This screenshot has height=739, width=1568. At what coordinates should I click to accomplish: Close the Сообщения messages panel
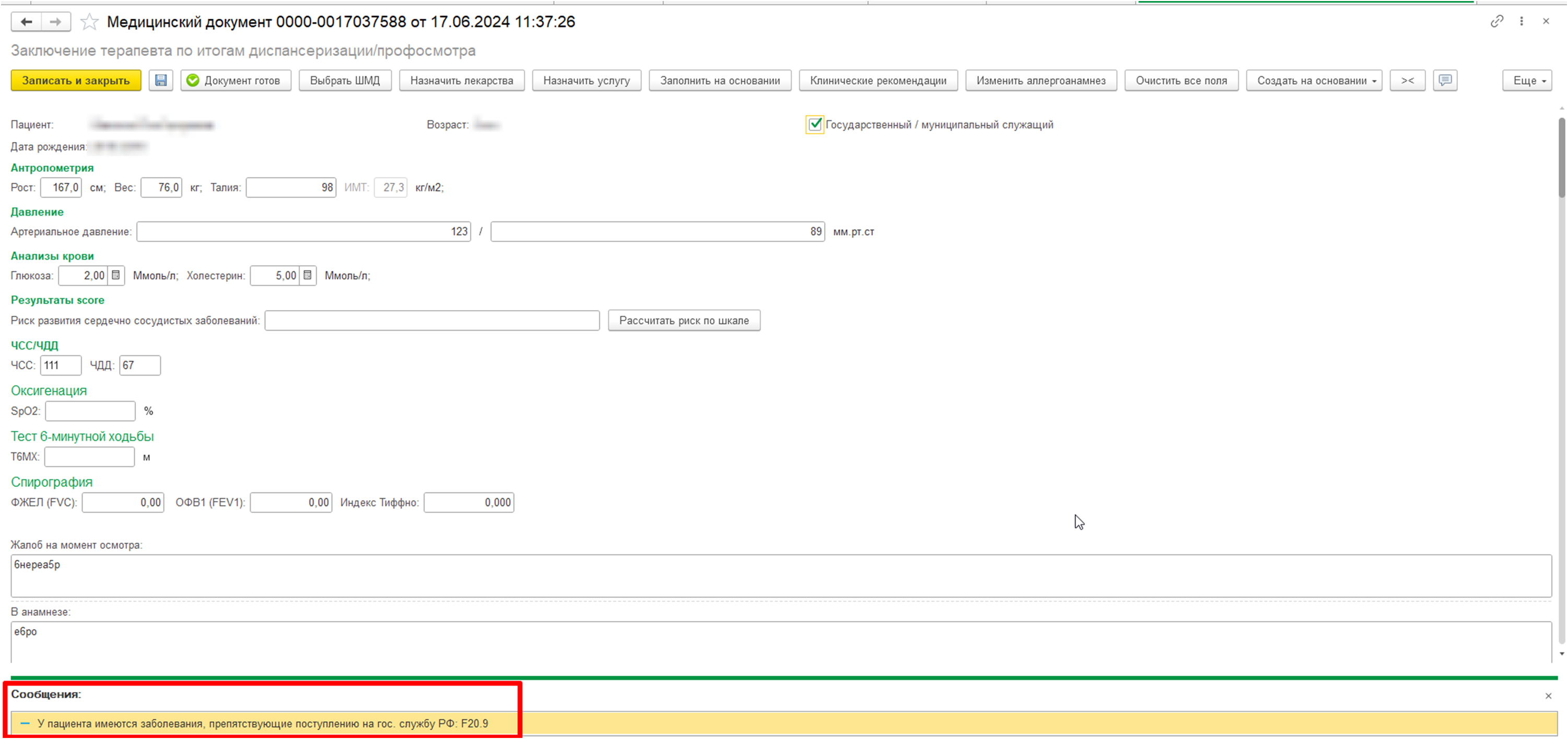pyautogui.click(x=1548, y=696)
